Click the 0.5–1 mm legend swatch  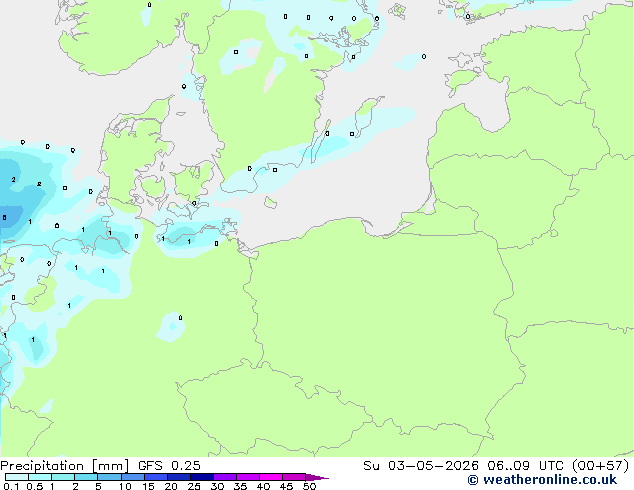40,477
